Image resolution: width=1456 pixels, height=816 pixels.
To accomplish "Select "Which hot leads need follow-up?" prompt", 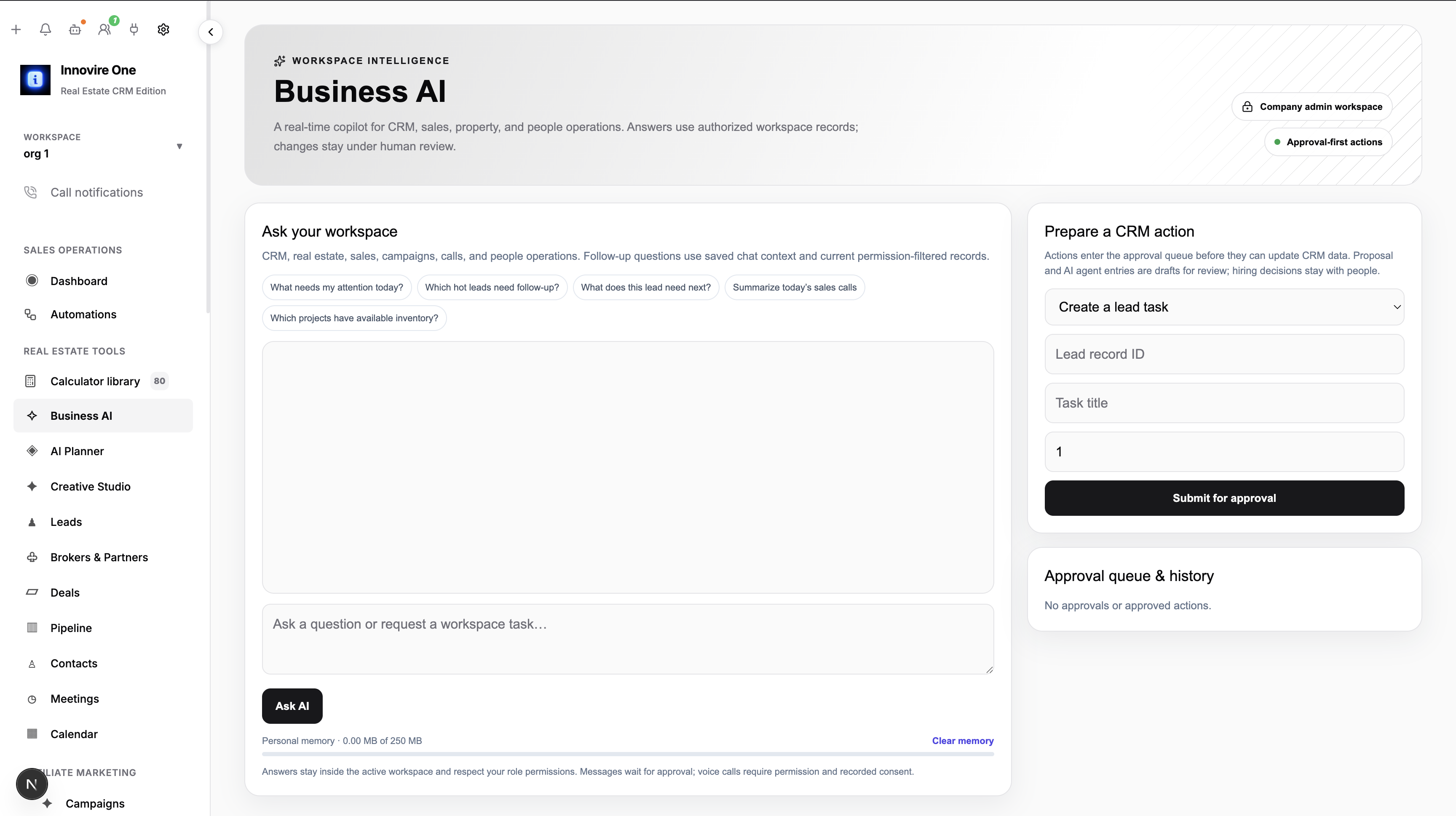I will point(492,288).
